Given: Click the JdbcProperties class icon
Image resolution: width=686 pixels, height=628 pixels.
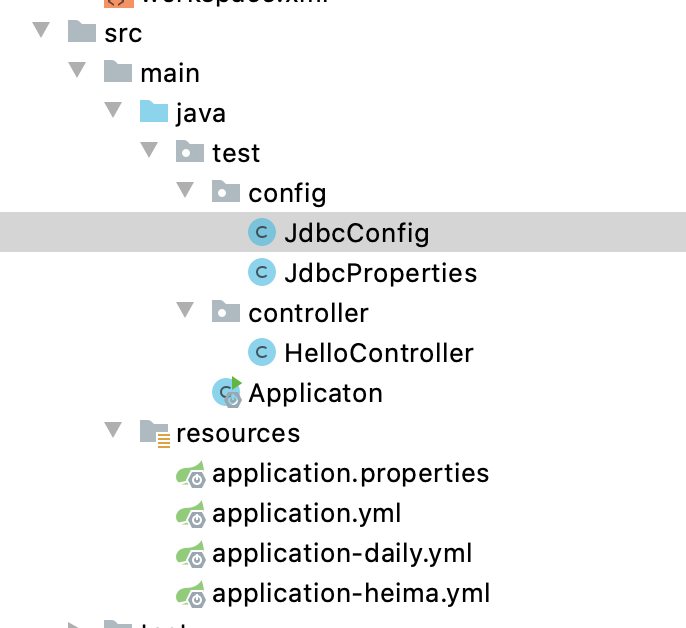Looking at the screenshot, I should click(262, 272).
